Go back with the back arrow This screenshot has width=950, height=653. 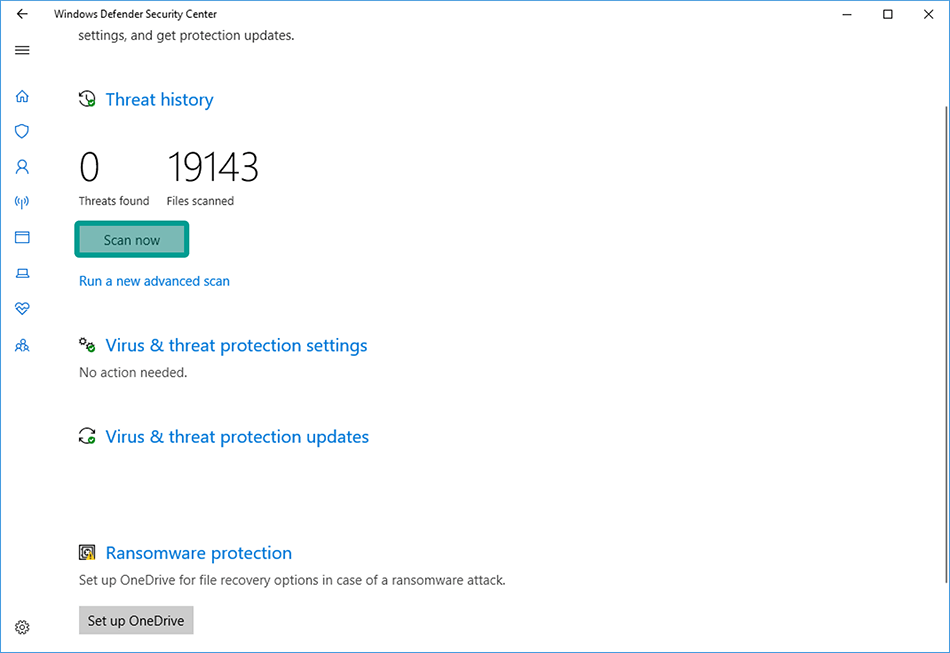[x=22, y=14]
